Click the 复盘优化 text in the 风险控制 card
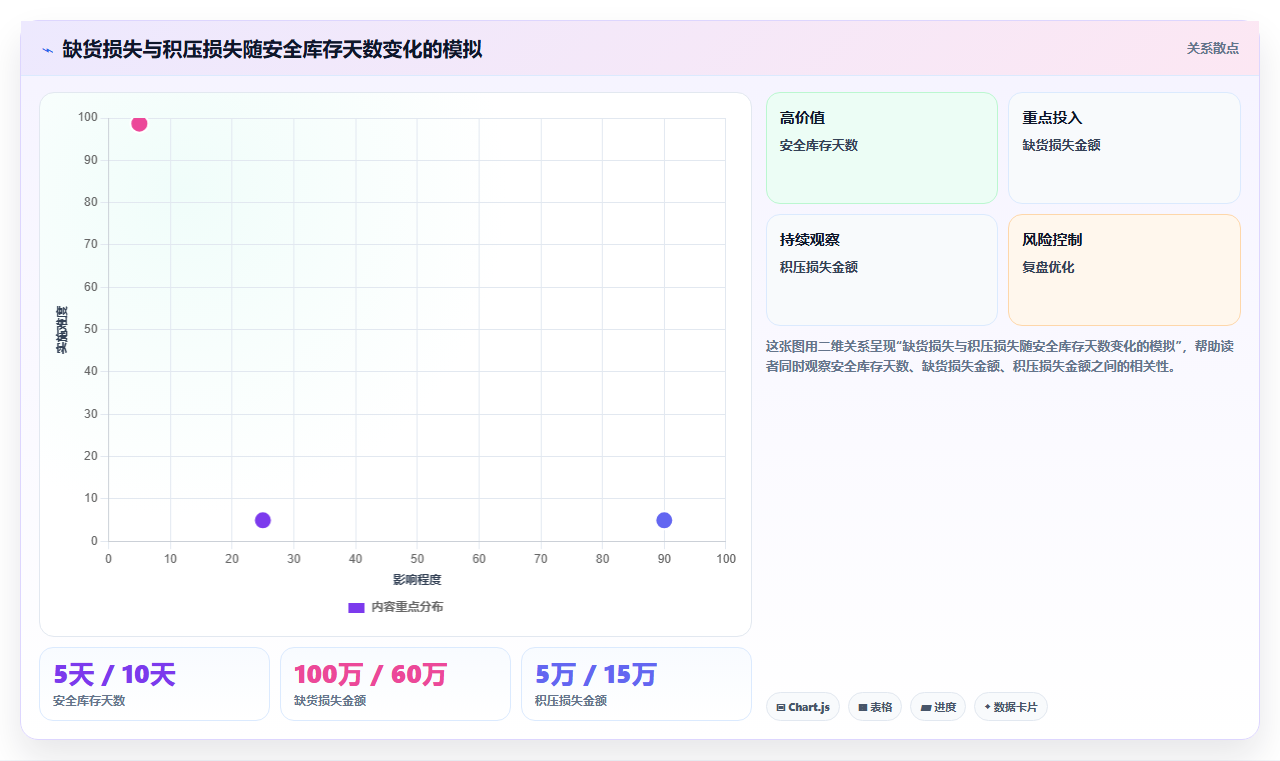 click(x=1048, y=267)
